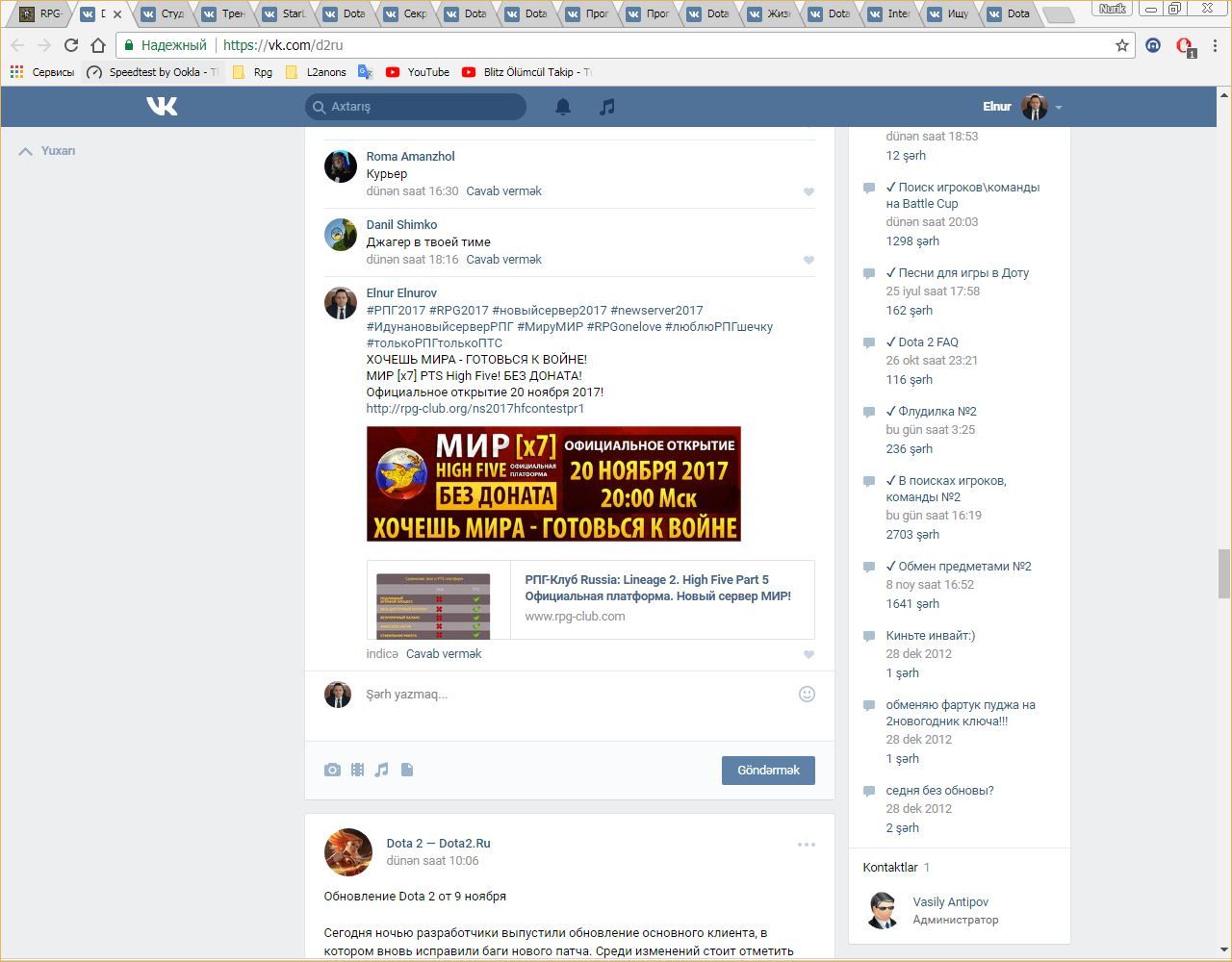Open Elnur Elnurov's profile name

tap(401, 293)
